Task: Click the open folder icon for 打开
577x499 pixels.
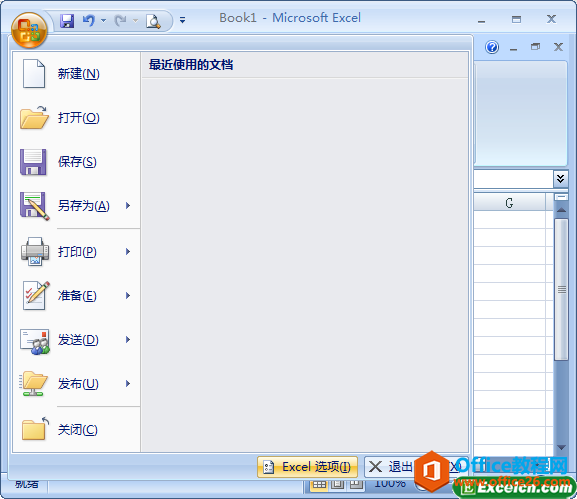Action: tap(34, 118)
